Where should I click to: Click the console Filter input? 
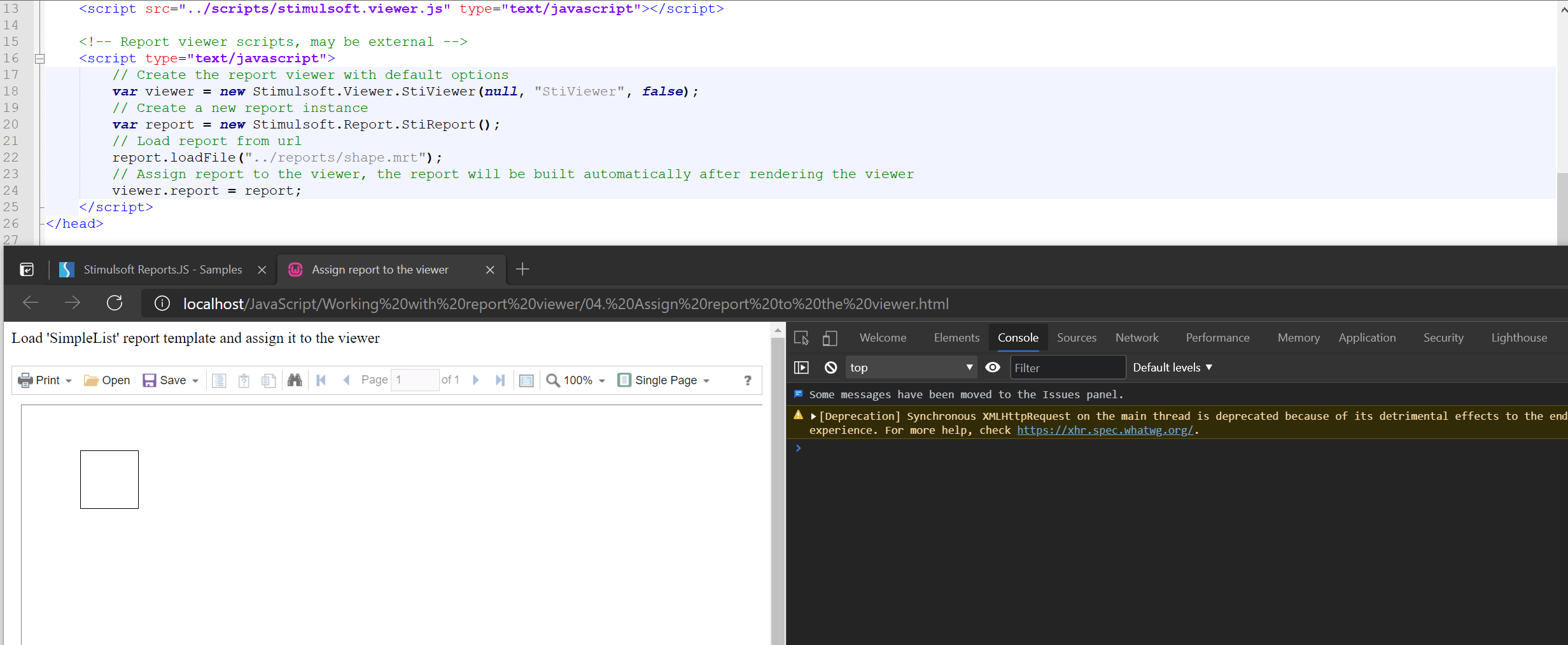click(x=1067, y=368)
